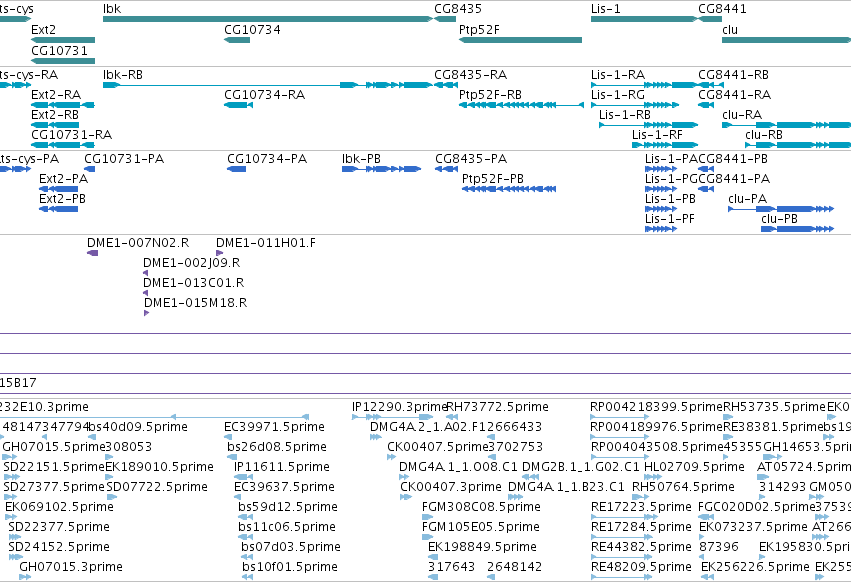Select the GH07015.3prime EST label
This screenshot has height=582, width=851.
click(71, 567)
